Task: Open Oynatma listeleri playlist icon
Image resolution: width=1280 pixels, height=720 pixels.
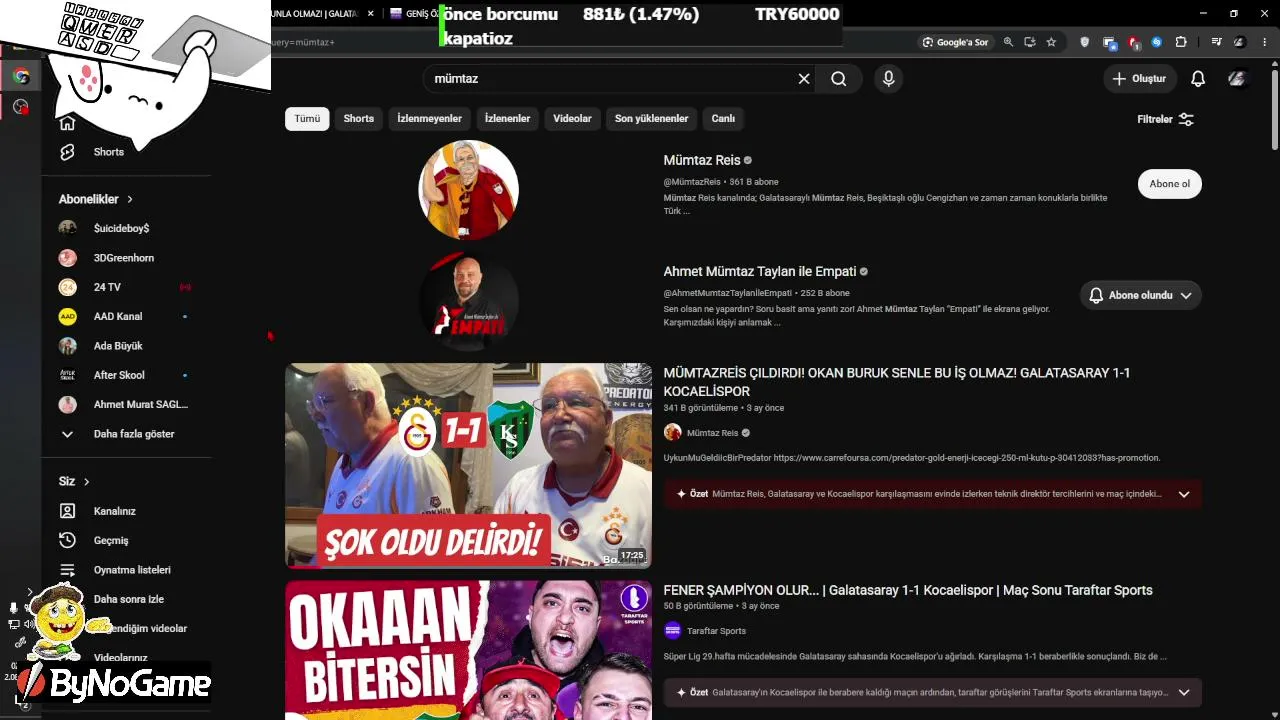Action: click(67, 570)
